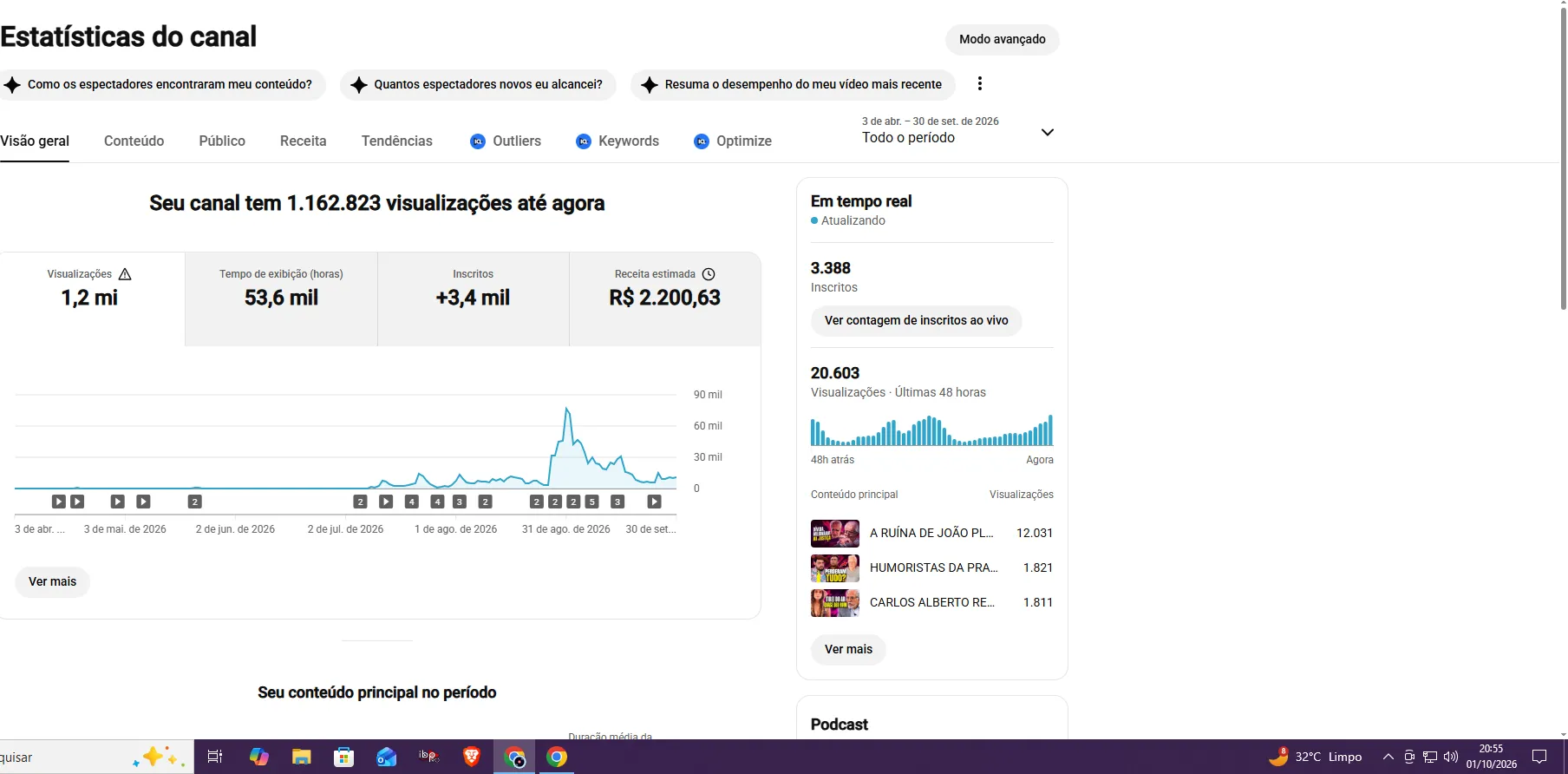Viewport: 1568px width, 774px height.
Task: Open the Windows notification center icon
Action: tap(1539, 757)
